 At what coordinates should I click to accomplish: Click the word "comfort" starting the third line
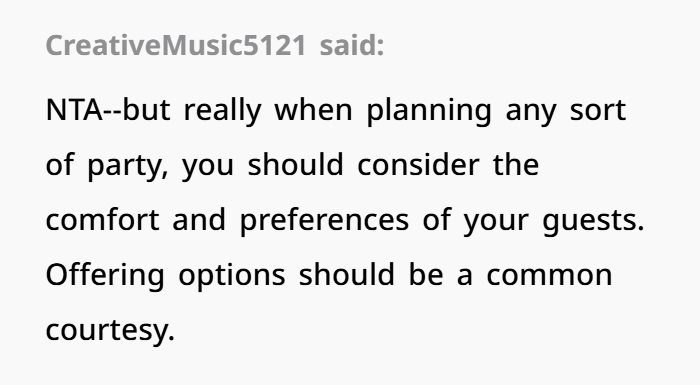point(103,219)
